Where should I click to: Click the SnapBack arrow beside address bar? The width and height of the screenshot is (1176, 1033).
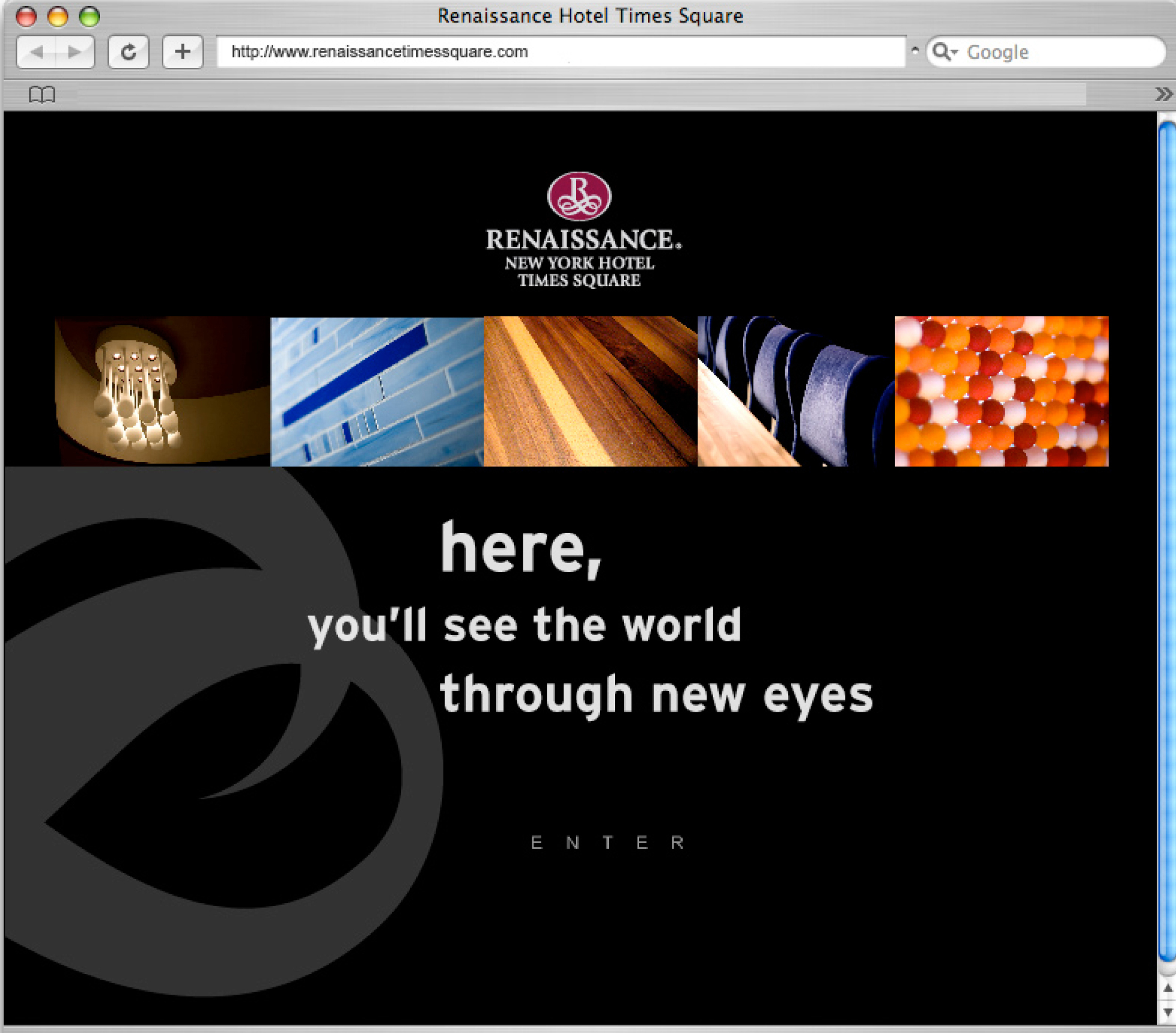(915, 51)
